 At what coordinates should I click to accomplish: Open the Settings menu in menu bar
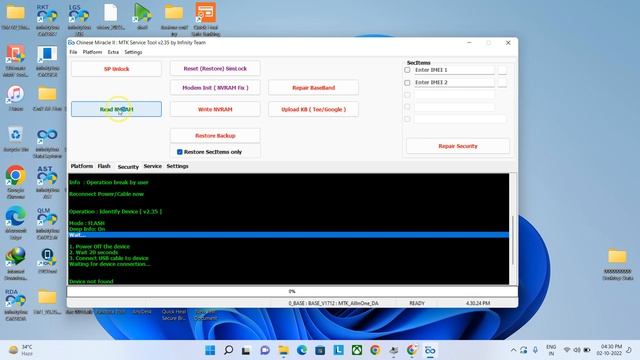point(133,52)
